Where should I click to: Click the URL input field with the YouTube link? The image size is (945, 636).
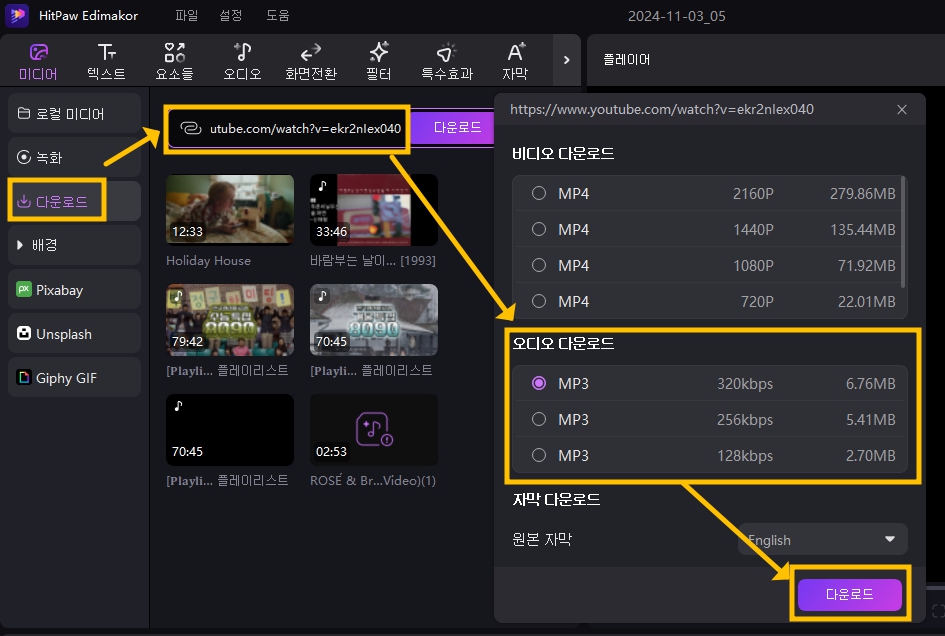pos(288,128)
